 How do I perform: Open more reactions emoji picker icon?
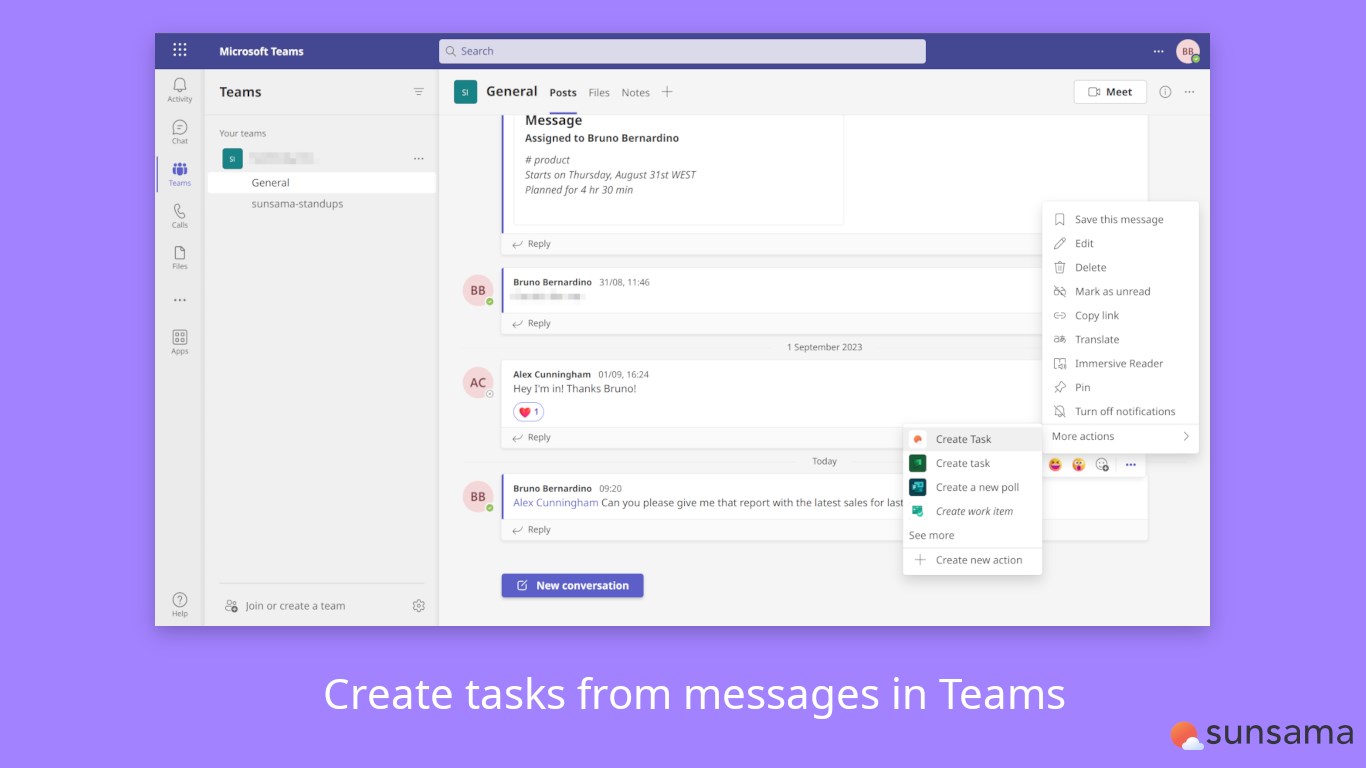pos(1102,464)
